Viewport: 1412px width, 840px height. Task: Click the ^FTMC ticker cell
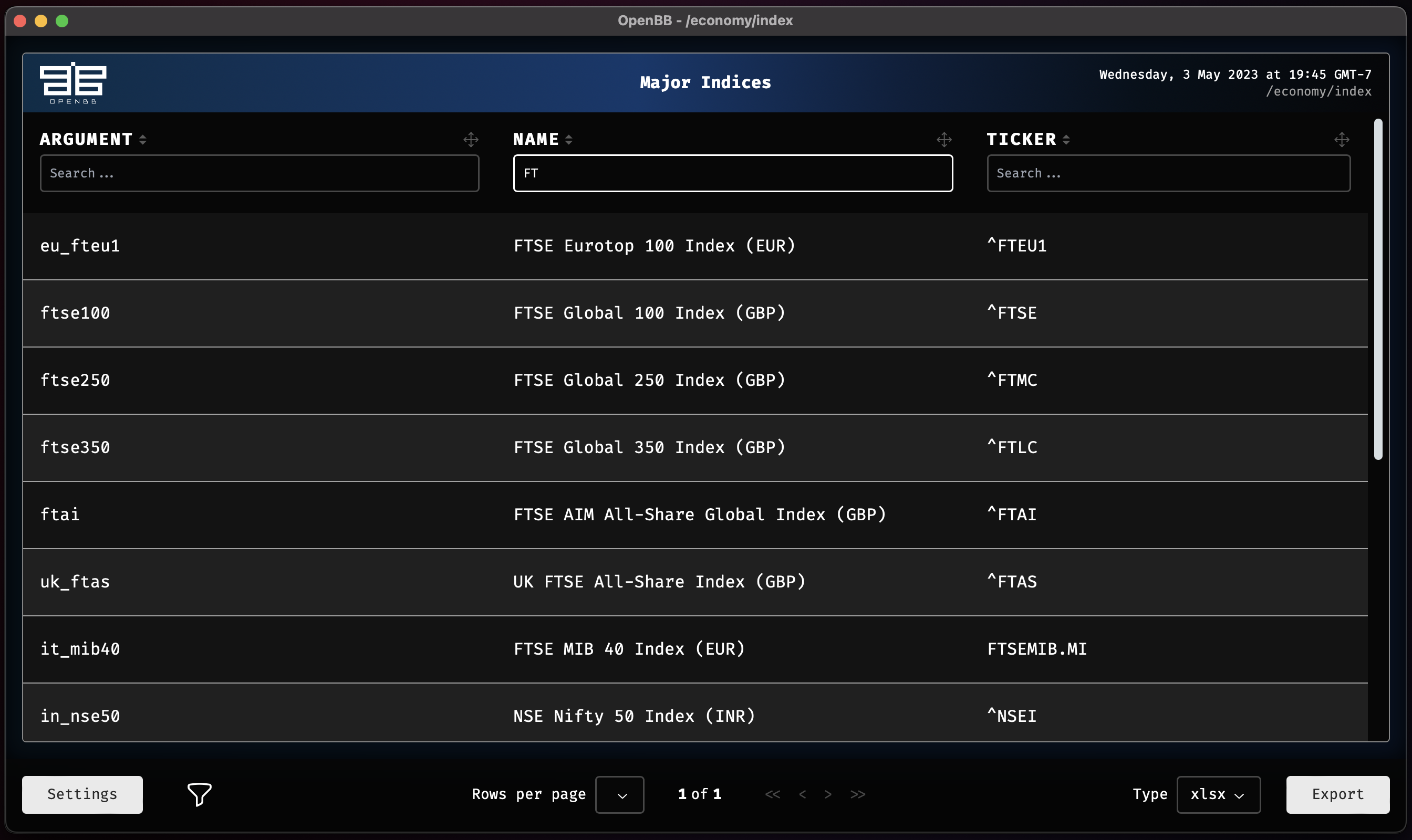tap(1012, 381)
